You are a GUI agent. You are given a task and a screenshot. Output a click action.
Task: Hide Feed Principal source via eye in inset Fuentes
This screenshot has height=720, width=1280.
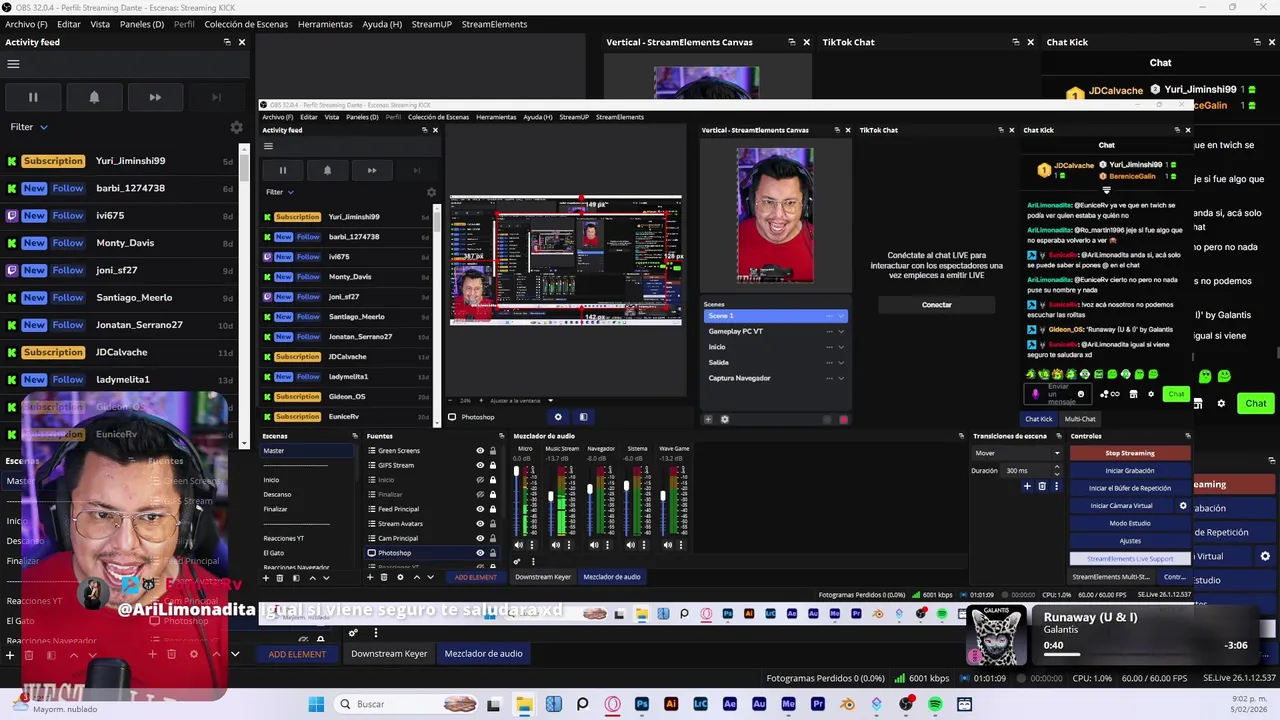point(480,509)
